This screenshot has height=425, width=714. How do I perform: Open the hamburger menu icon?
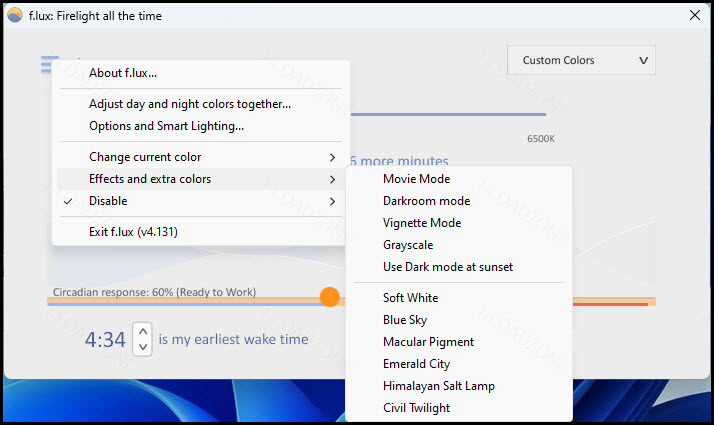(x=47, y=64)
